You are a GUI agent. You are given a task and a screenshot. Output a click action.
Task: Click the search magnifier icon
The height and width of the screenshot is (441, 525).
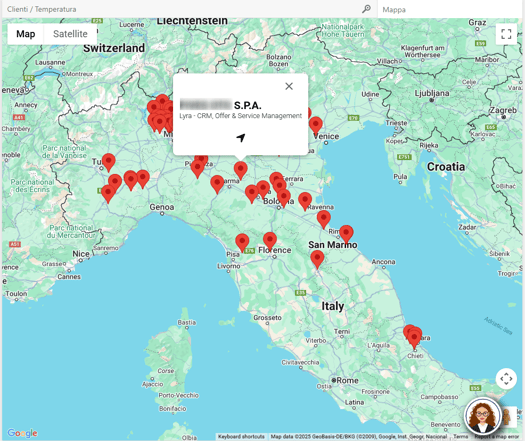366,9
